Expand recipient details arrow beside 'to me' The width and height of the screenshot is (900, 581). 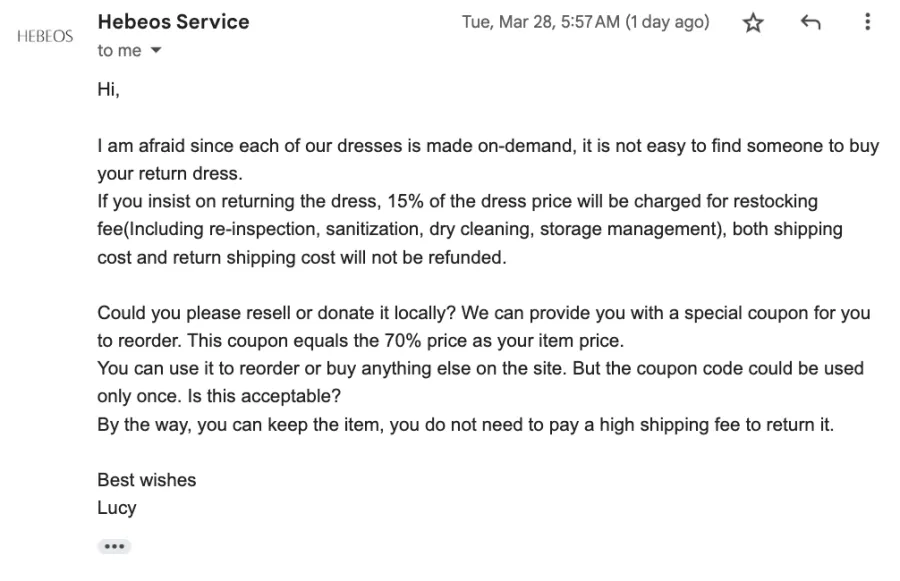tap(156, 51)
